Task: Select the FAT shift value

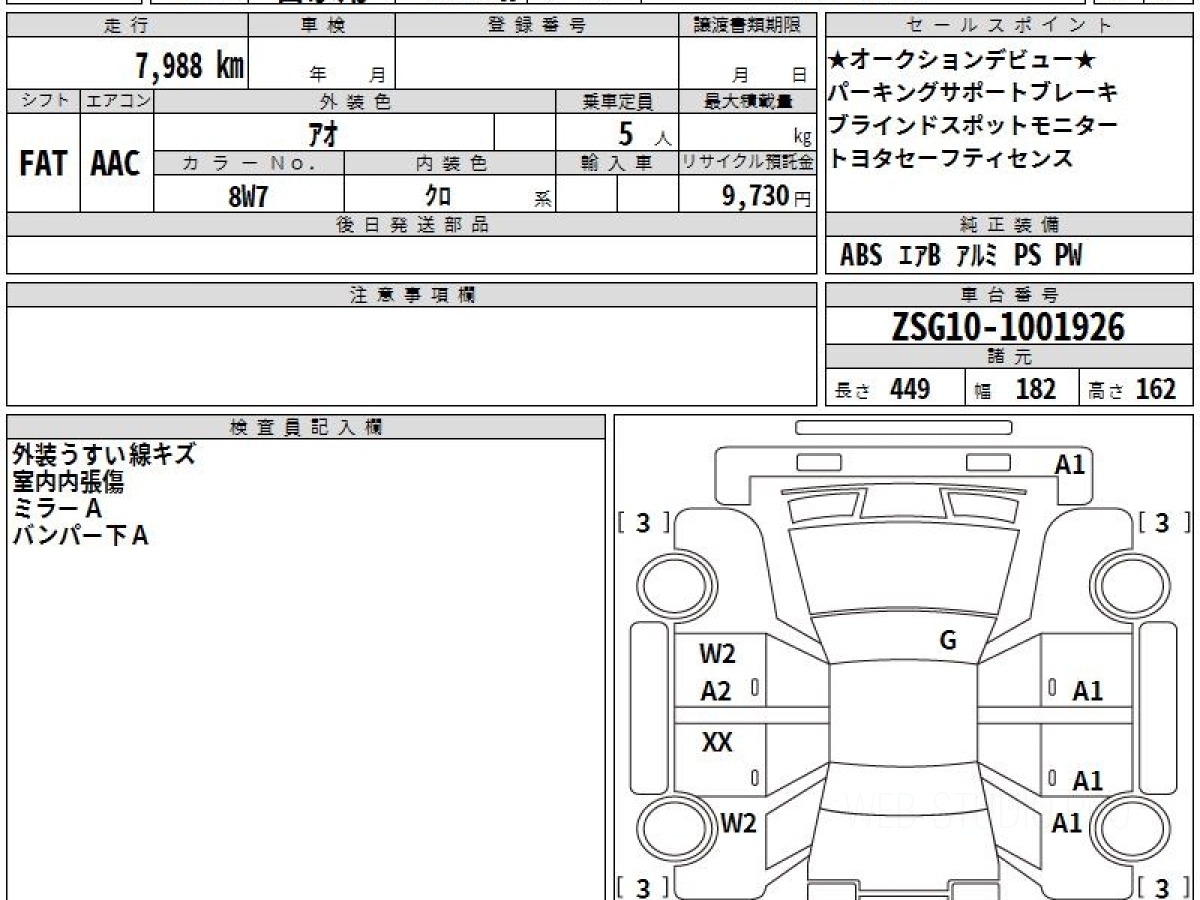Action: click(x=43, y=163)
